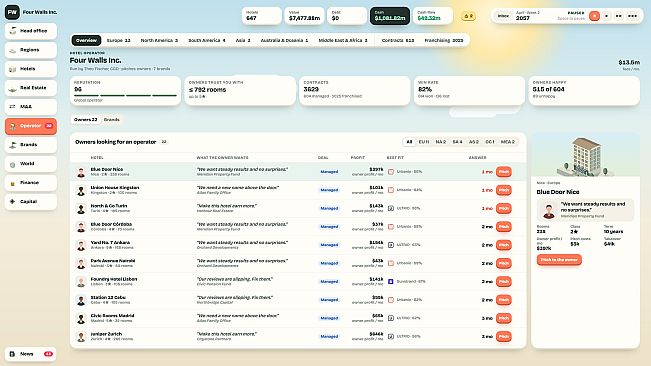
Task: Click the Owners Happy card
Action: [584, 90]
